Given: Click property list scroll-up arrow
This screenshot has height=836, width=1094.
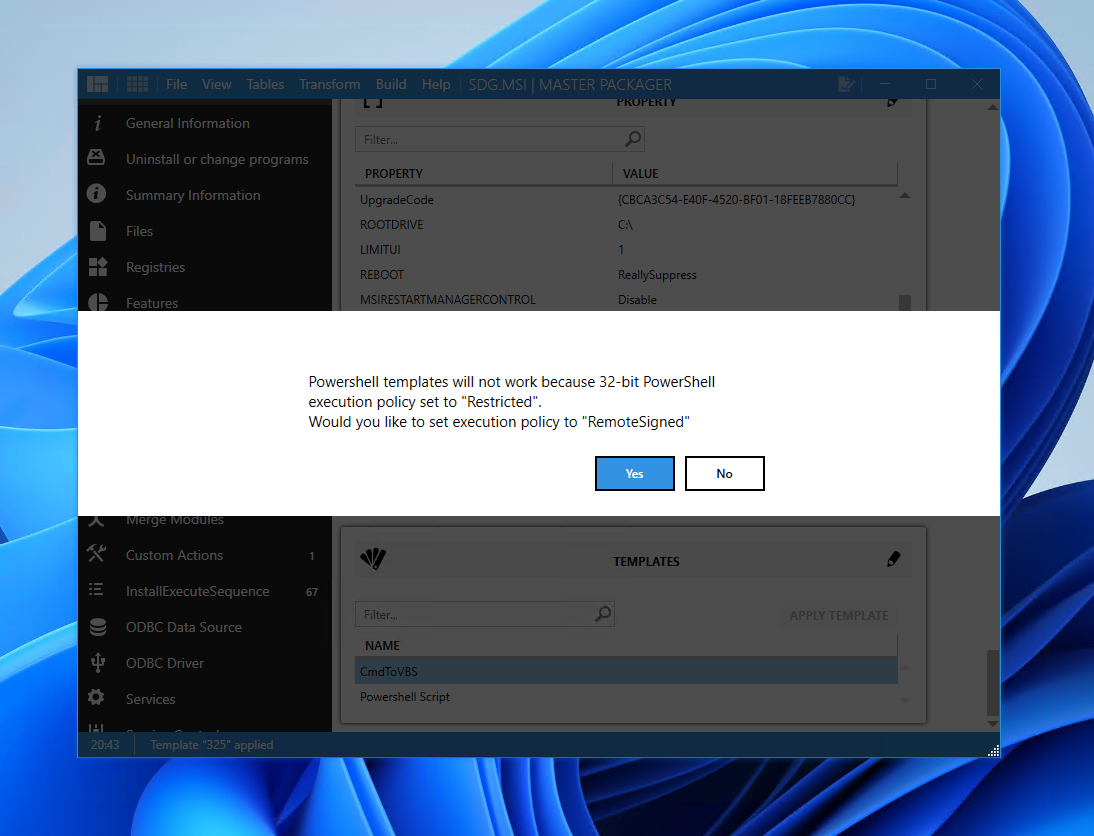Looking at the screenshot, I should [x=905, y=195].
